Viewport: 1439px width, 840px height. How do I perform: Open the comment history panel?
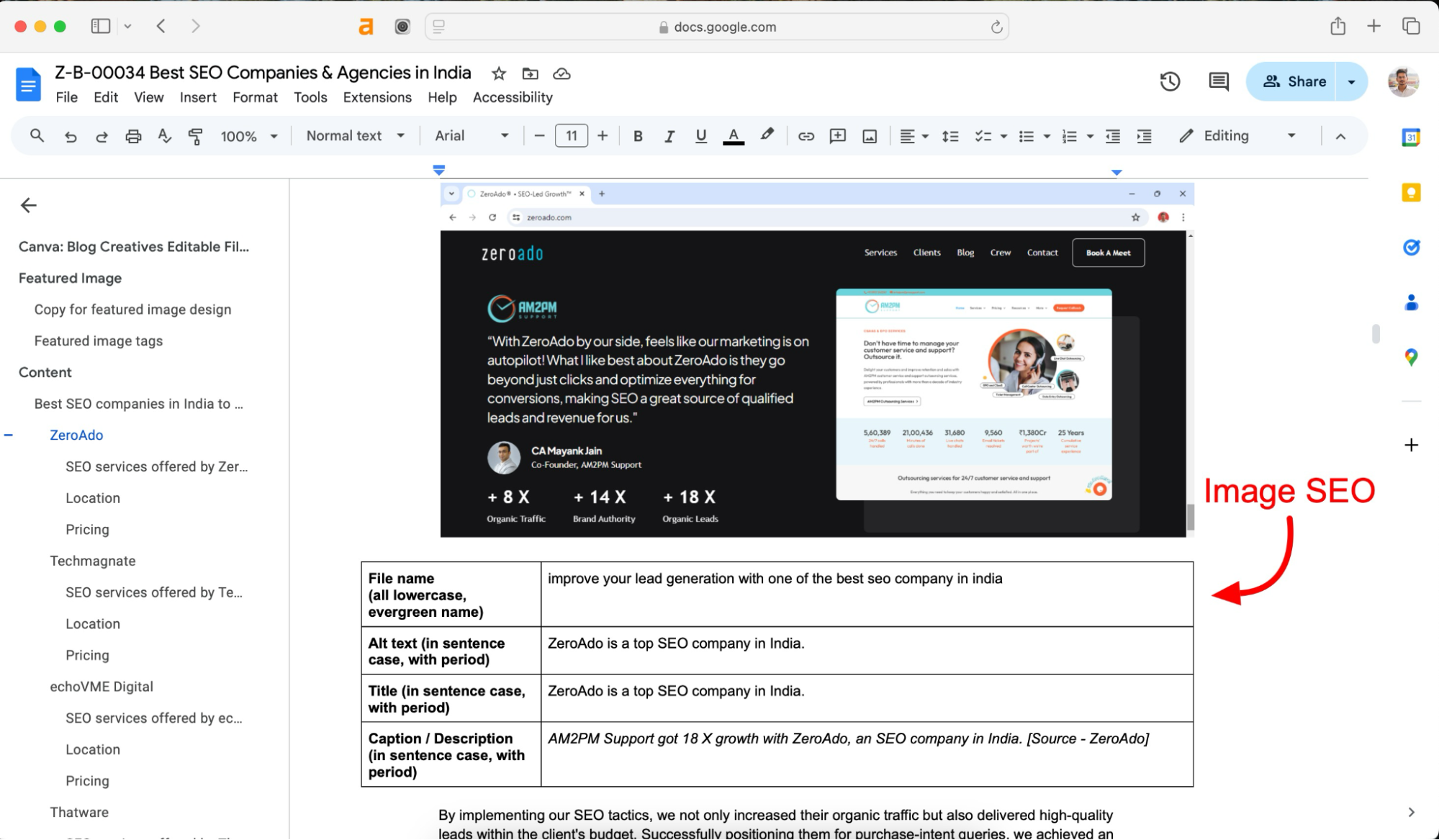pyautogui.click(x=1219, y=81)
